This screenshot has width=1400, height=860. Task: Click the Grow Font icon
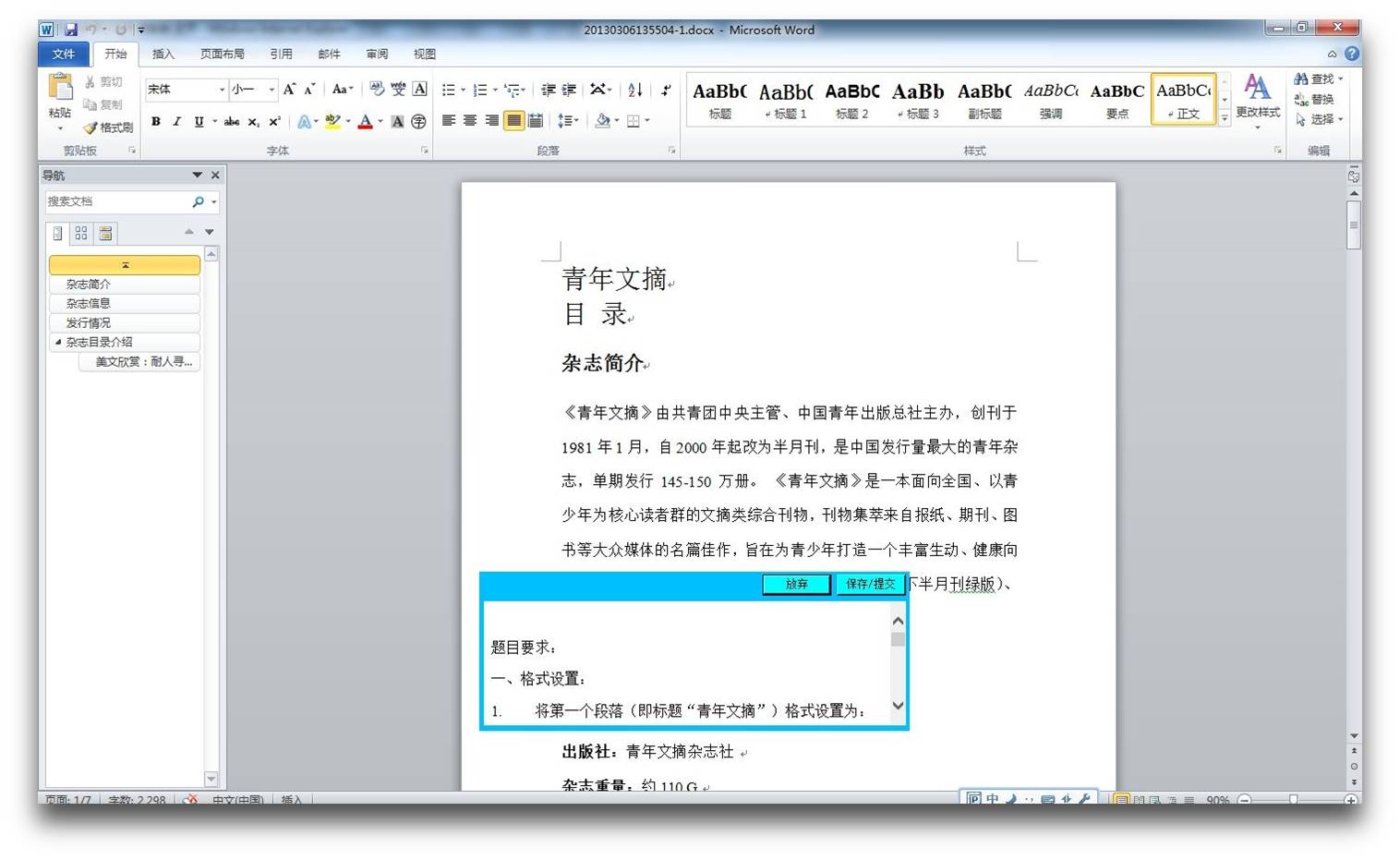click(289, 89)
